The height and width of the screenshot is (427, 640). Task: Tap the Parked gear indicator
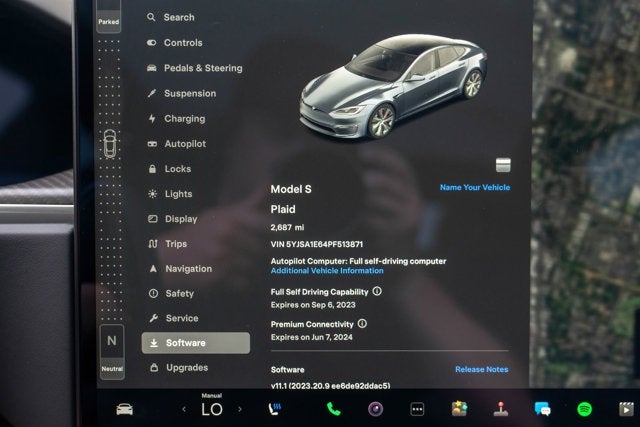(109, 16)
